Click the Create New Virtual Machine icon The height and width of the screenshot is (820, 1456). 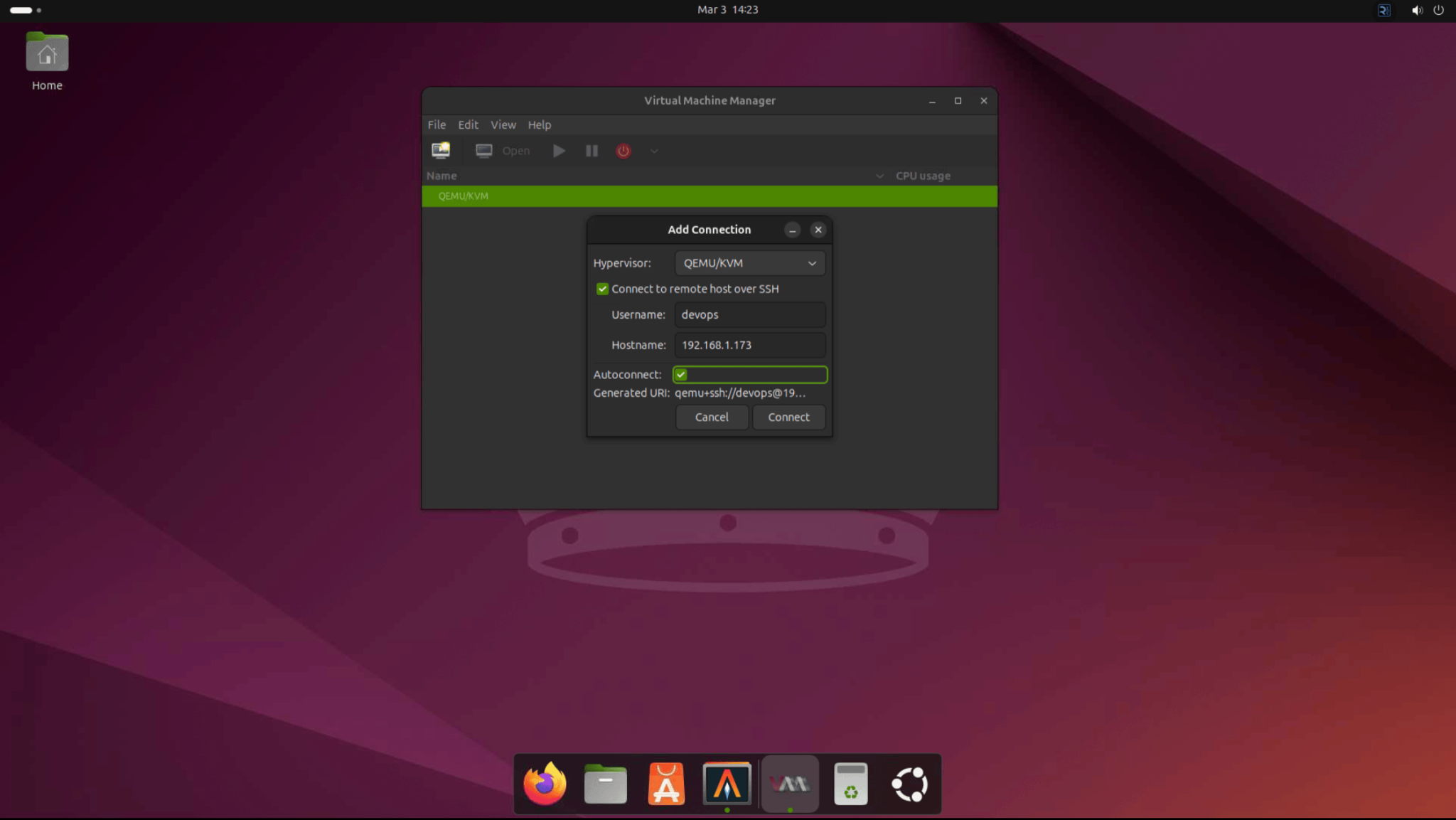click(x=439, y=150)
